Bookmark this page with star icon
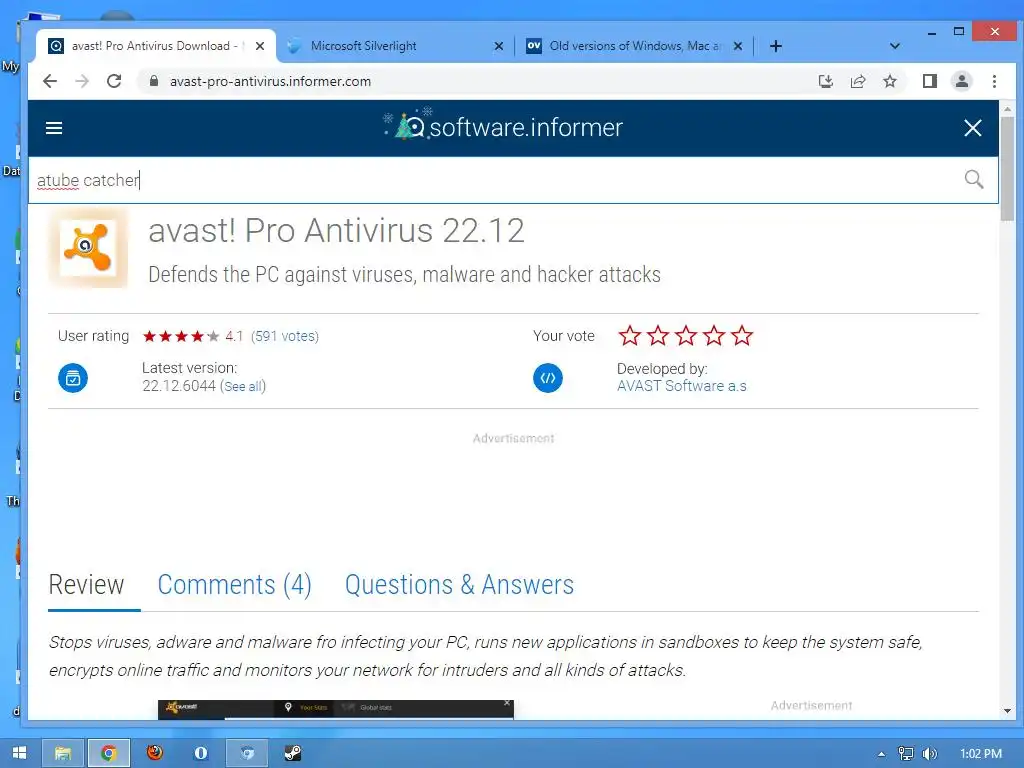 (889, 81)
